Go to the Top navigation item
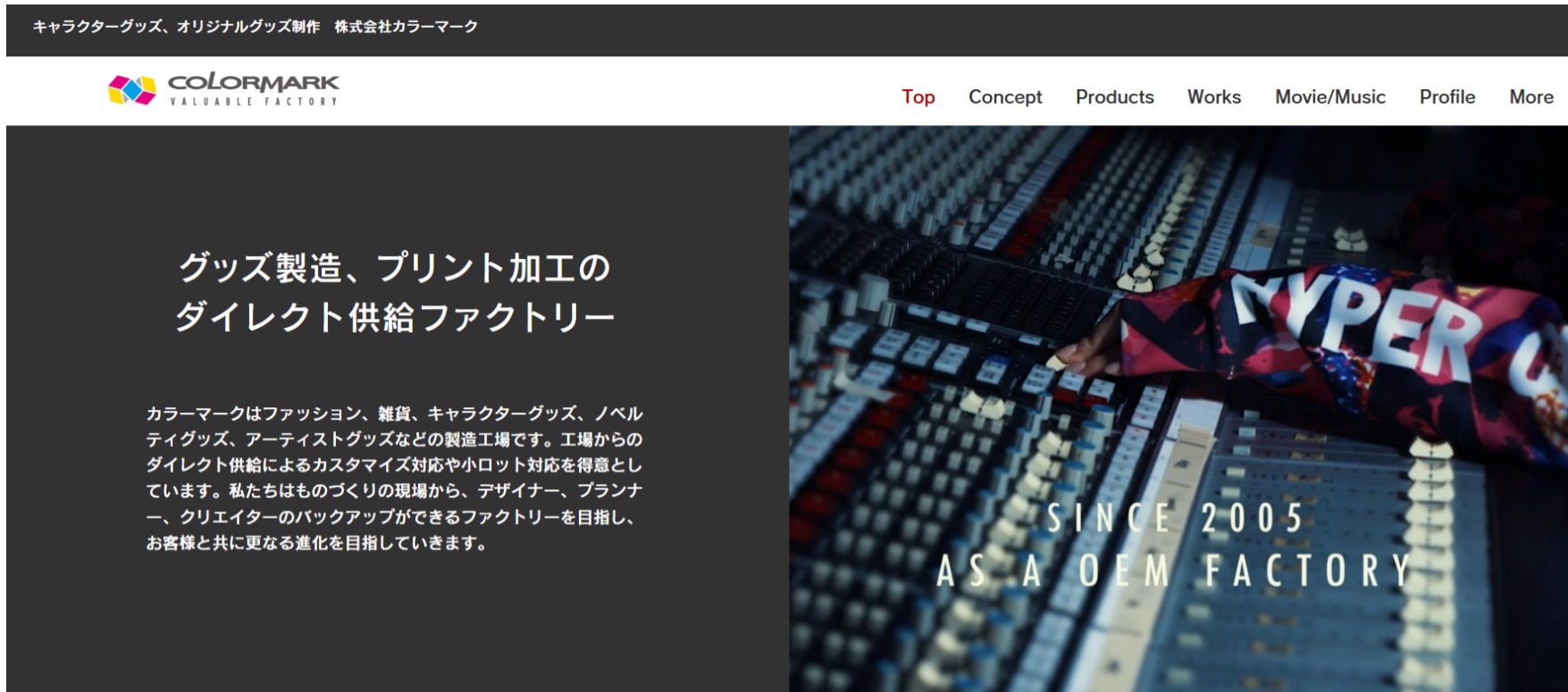1568x692 pixels. [918, 96]
